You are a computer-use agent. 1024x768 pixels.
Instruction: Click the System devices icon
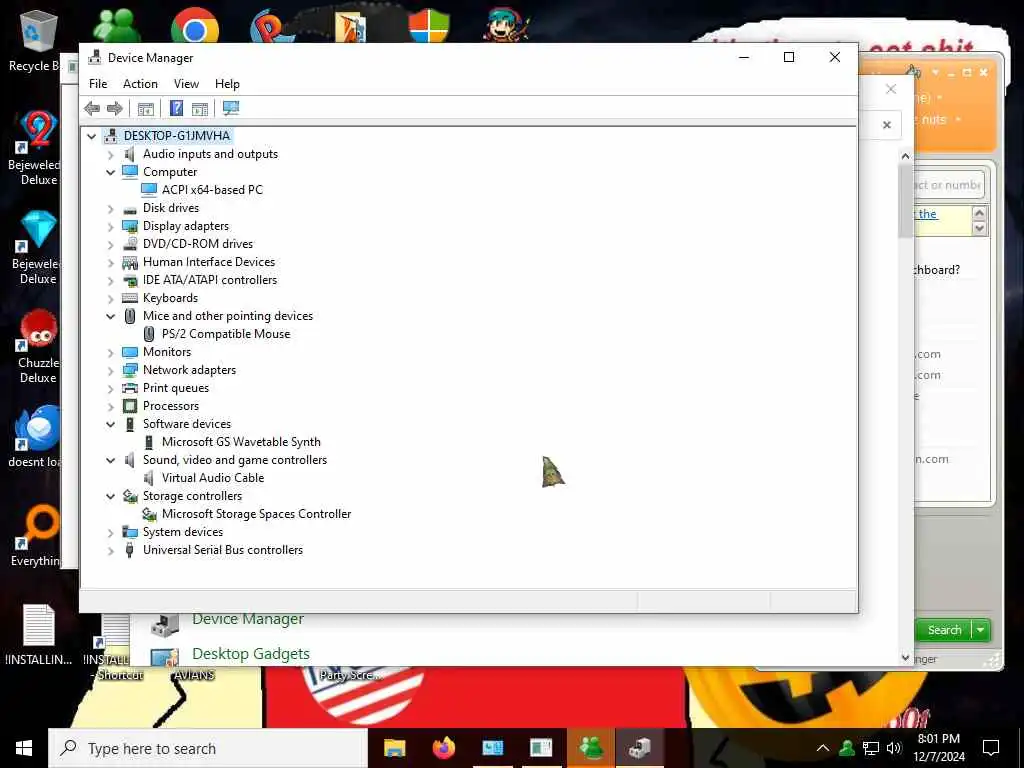130,532
